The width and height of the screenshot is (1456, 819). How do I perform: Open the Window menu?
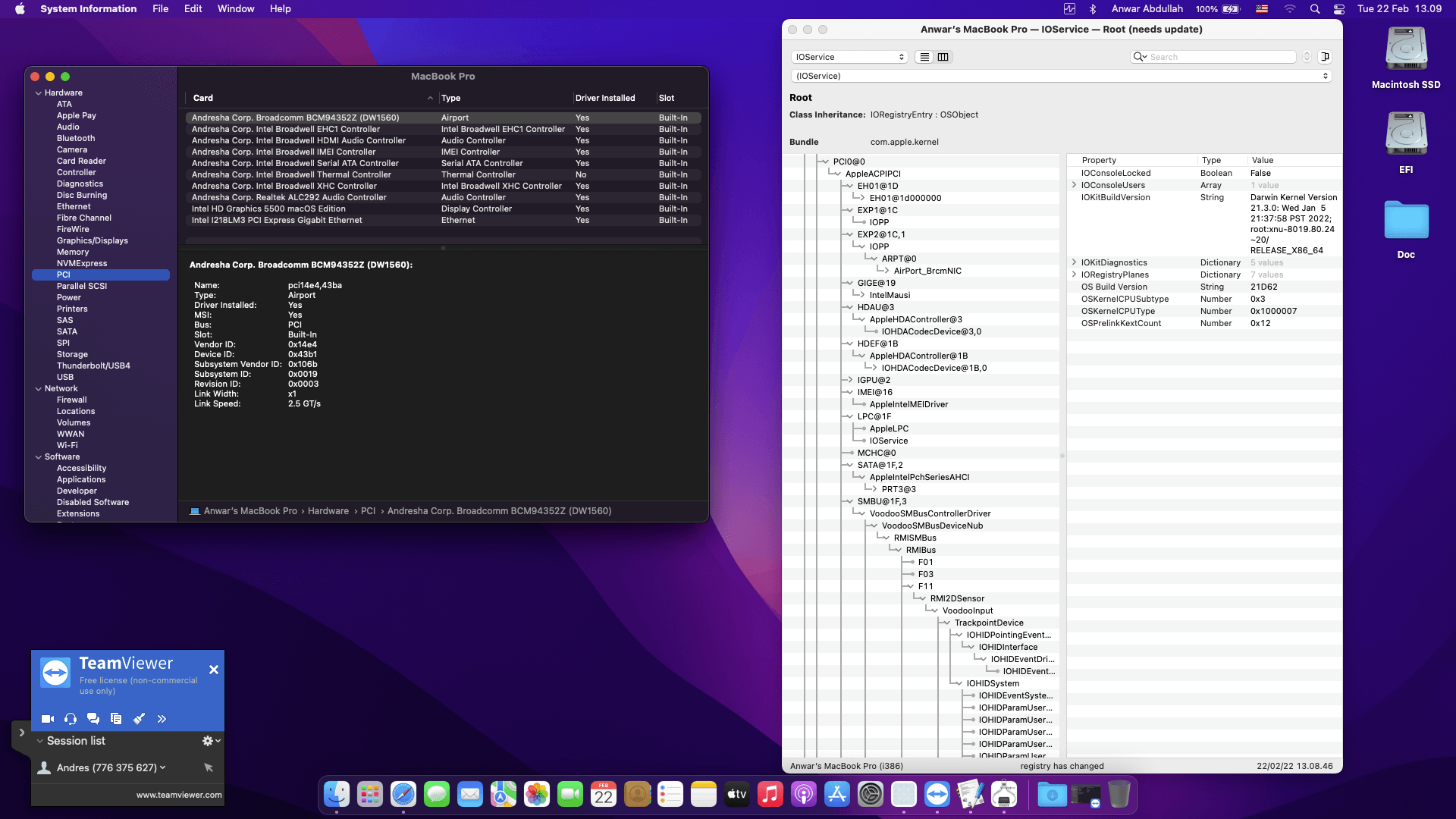[x=236, y=9]
